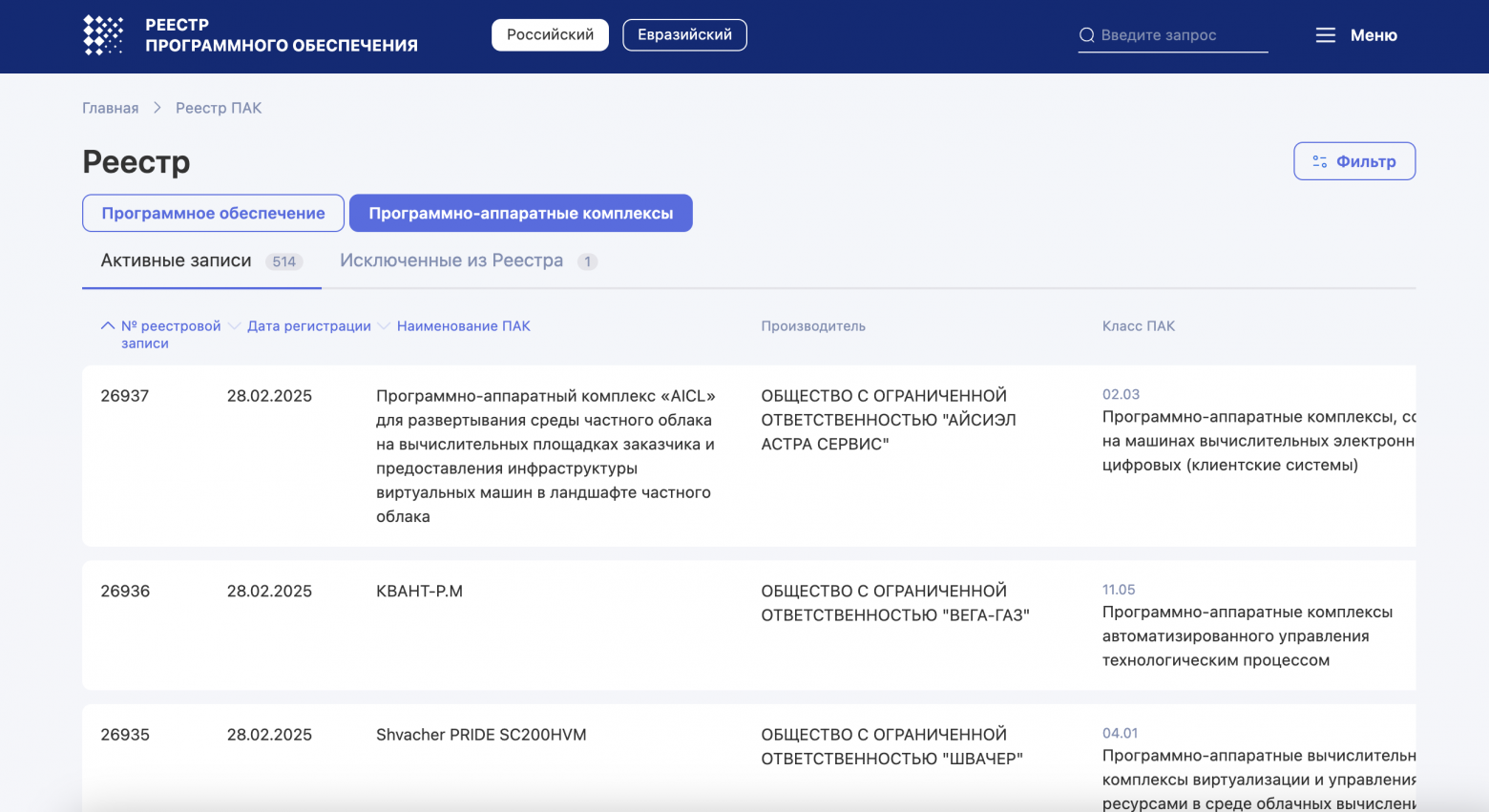
Task: Click the Производитель column header
Action: click(813, 325)
